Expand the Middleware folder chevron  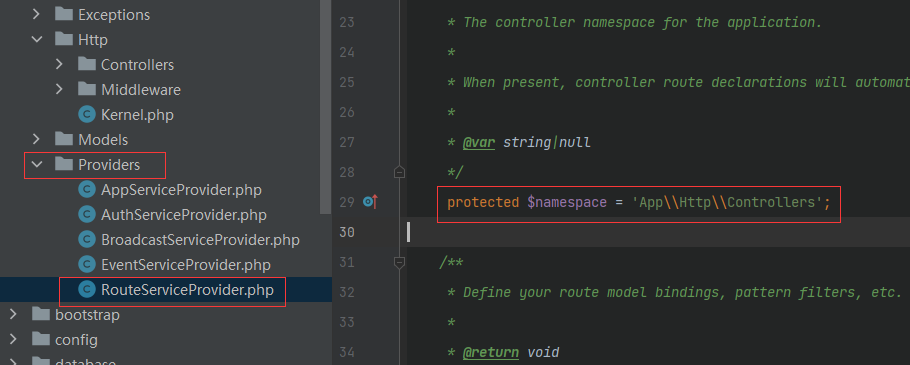(59, 89)
